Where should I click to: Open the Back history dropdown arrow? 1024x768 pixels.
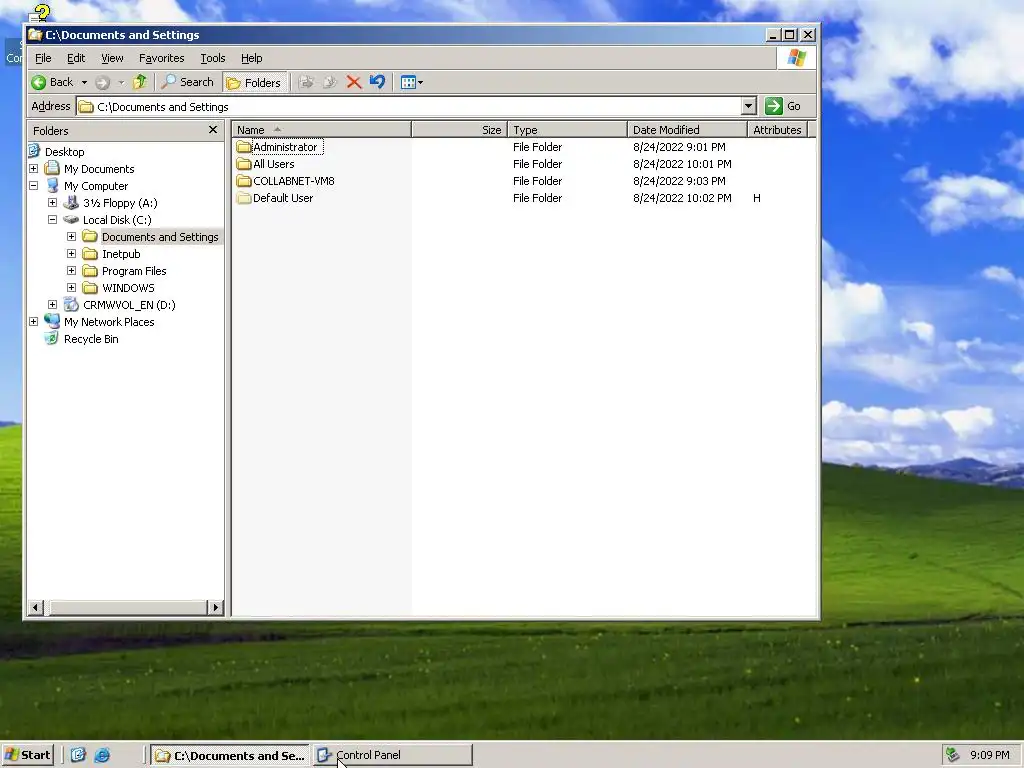click(84, 82)
